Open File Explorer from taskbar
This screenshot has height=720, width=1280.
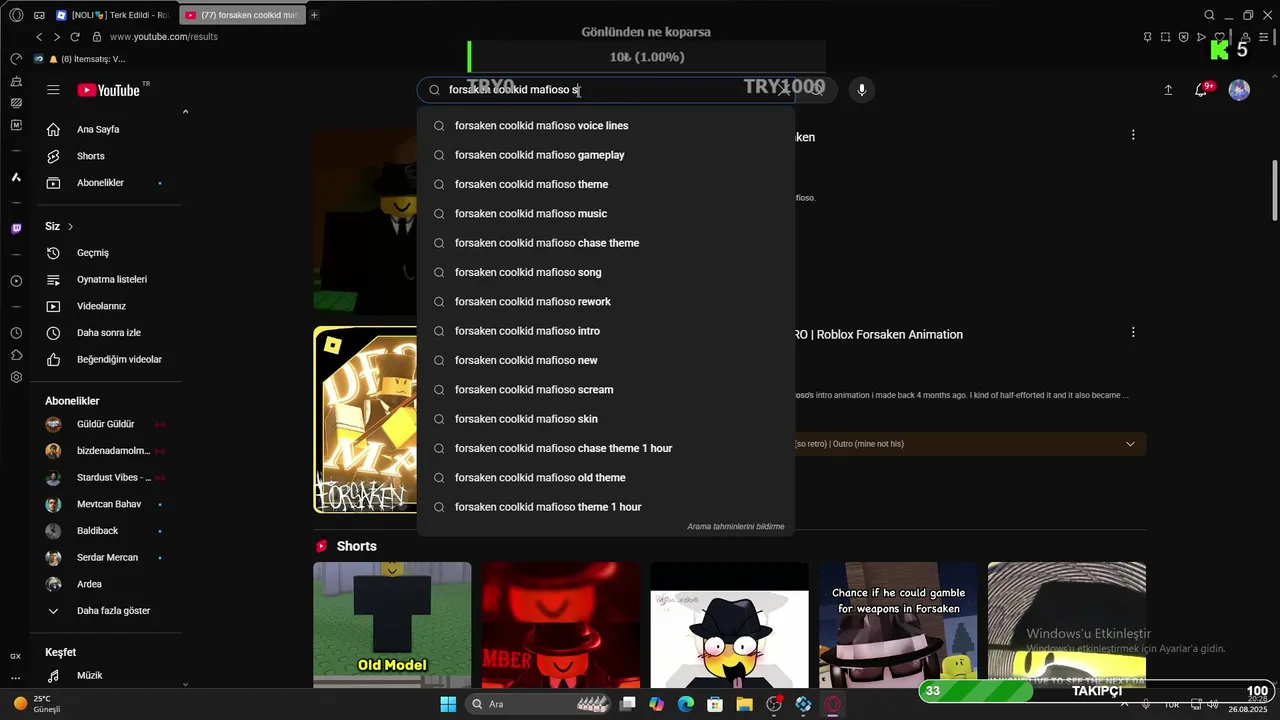(744, 704)
